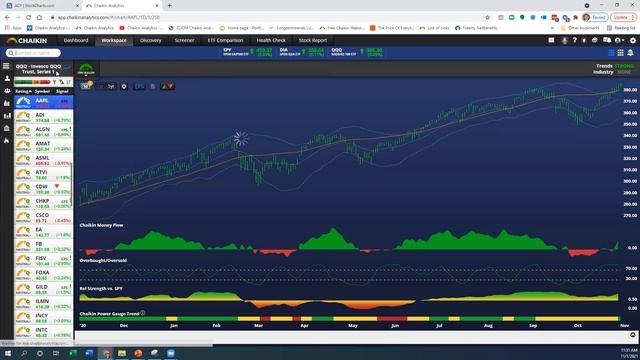Go to the Screener tab
The image size is (640, 360).
tap(184, 40)
